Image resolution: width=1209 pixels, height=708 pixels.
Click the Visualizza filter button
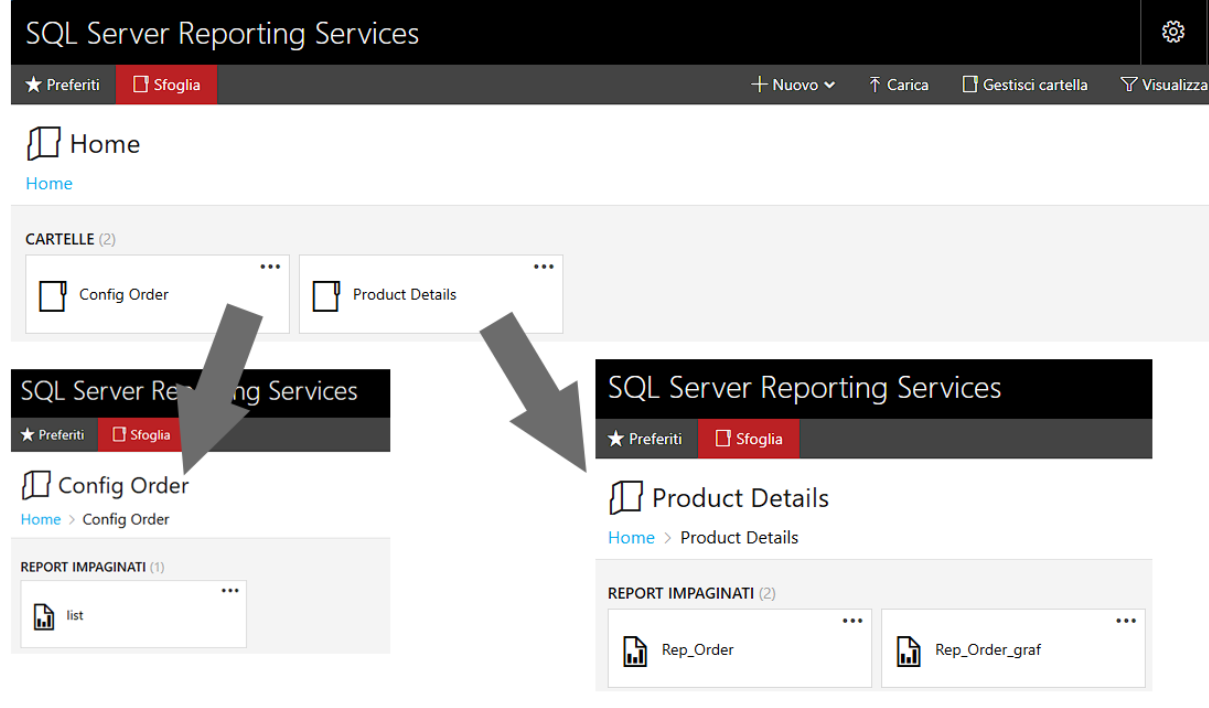point(1164,85)
